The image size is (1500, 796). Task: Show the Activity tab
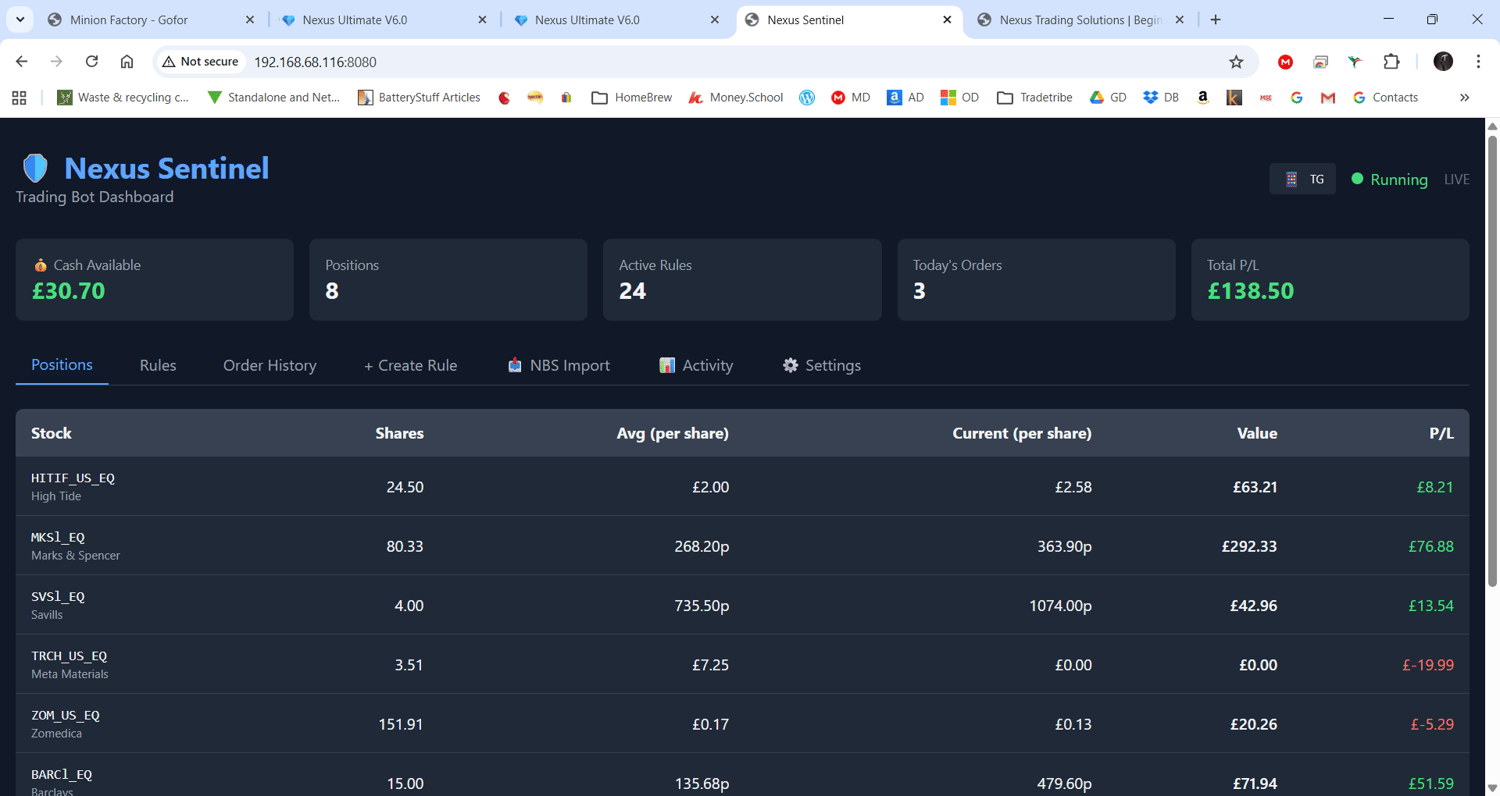[696, 365]
